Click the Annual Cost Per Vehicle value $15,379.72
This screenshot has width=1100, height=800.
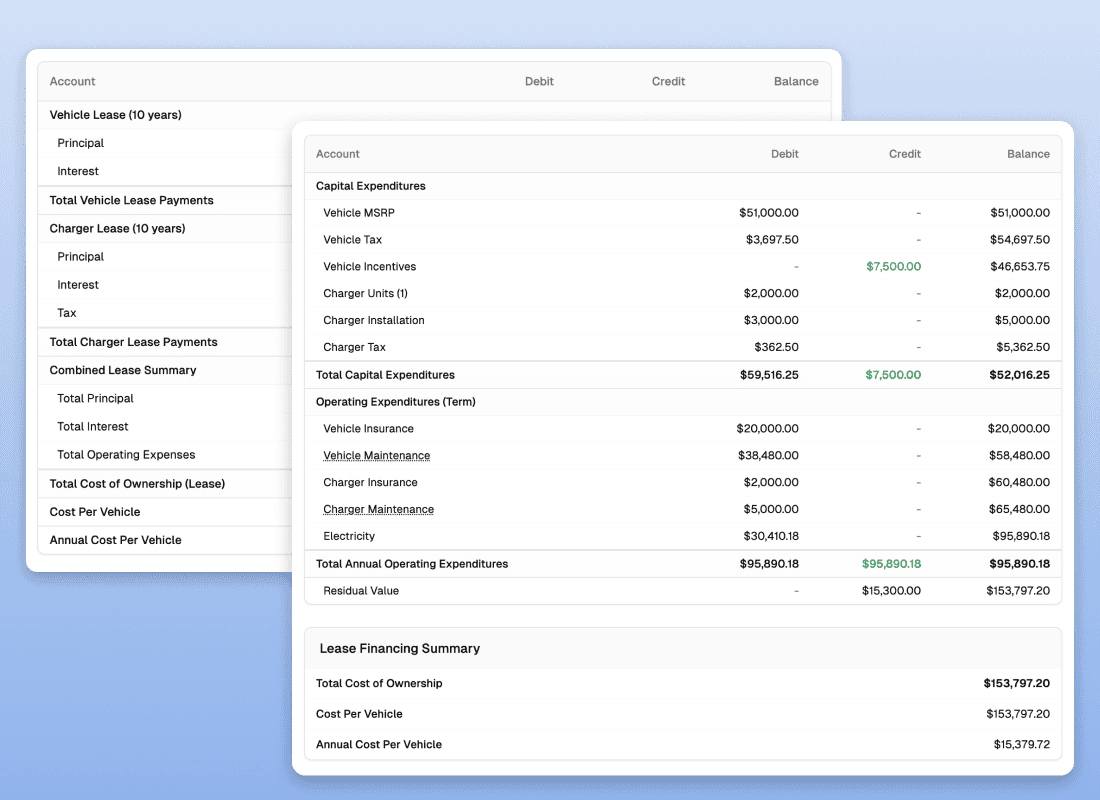pyautogui.click(x=1022, y=744)
